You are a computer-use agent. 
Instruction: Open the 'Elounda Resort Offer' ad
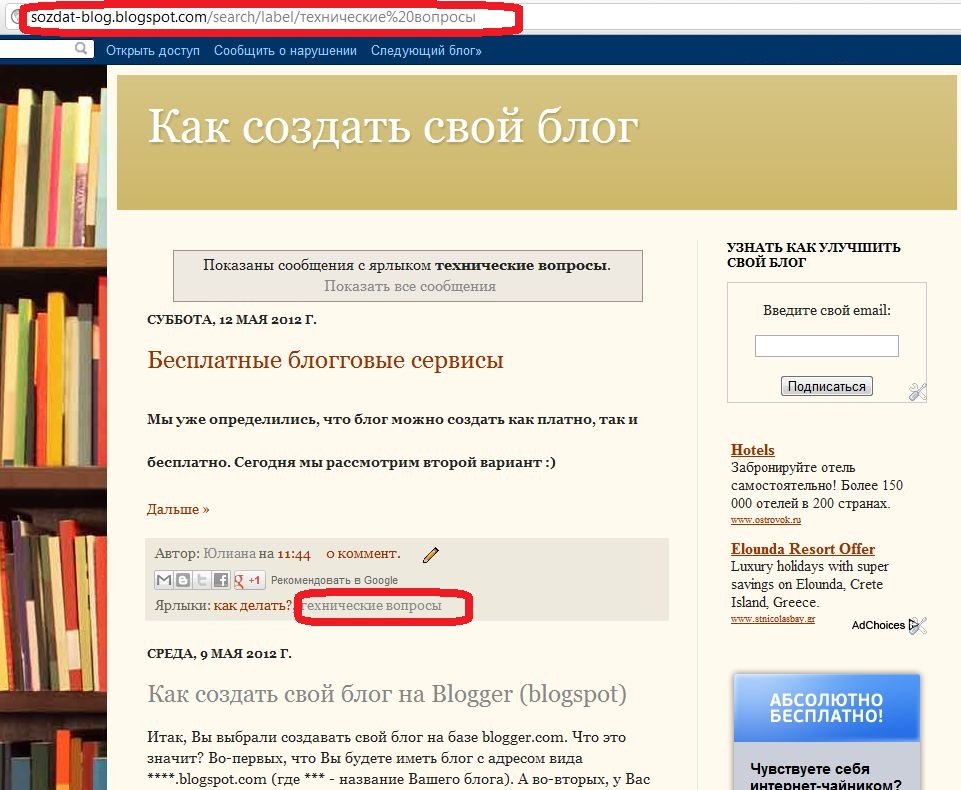coord(802,549)
